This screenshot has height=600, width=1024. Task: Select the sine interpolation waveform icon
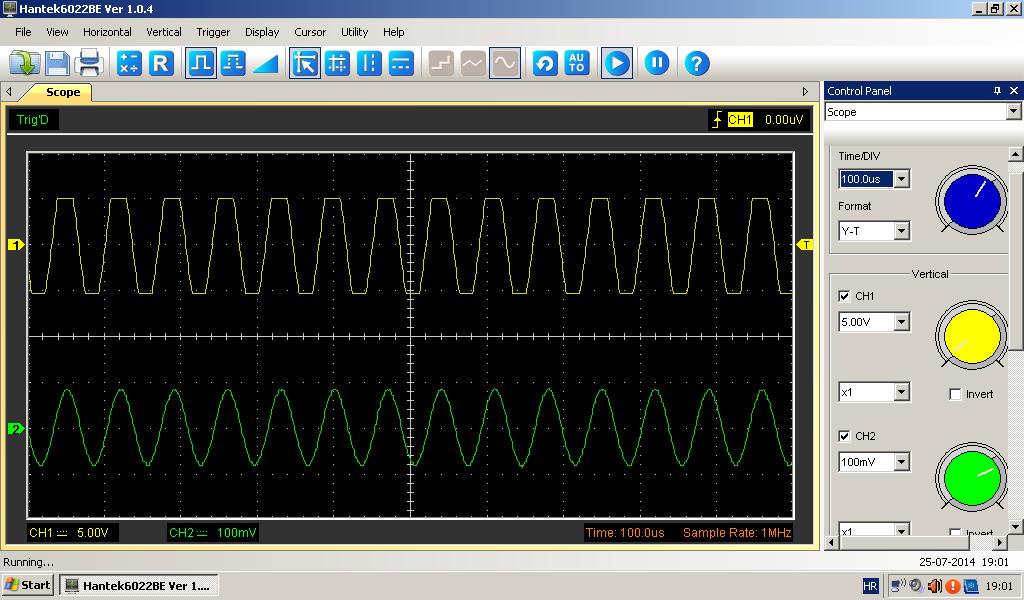coord(505,64)
